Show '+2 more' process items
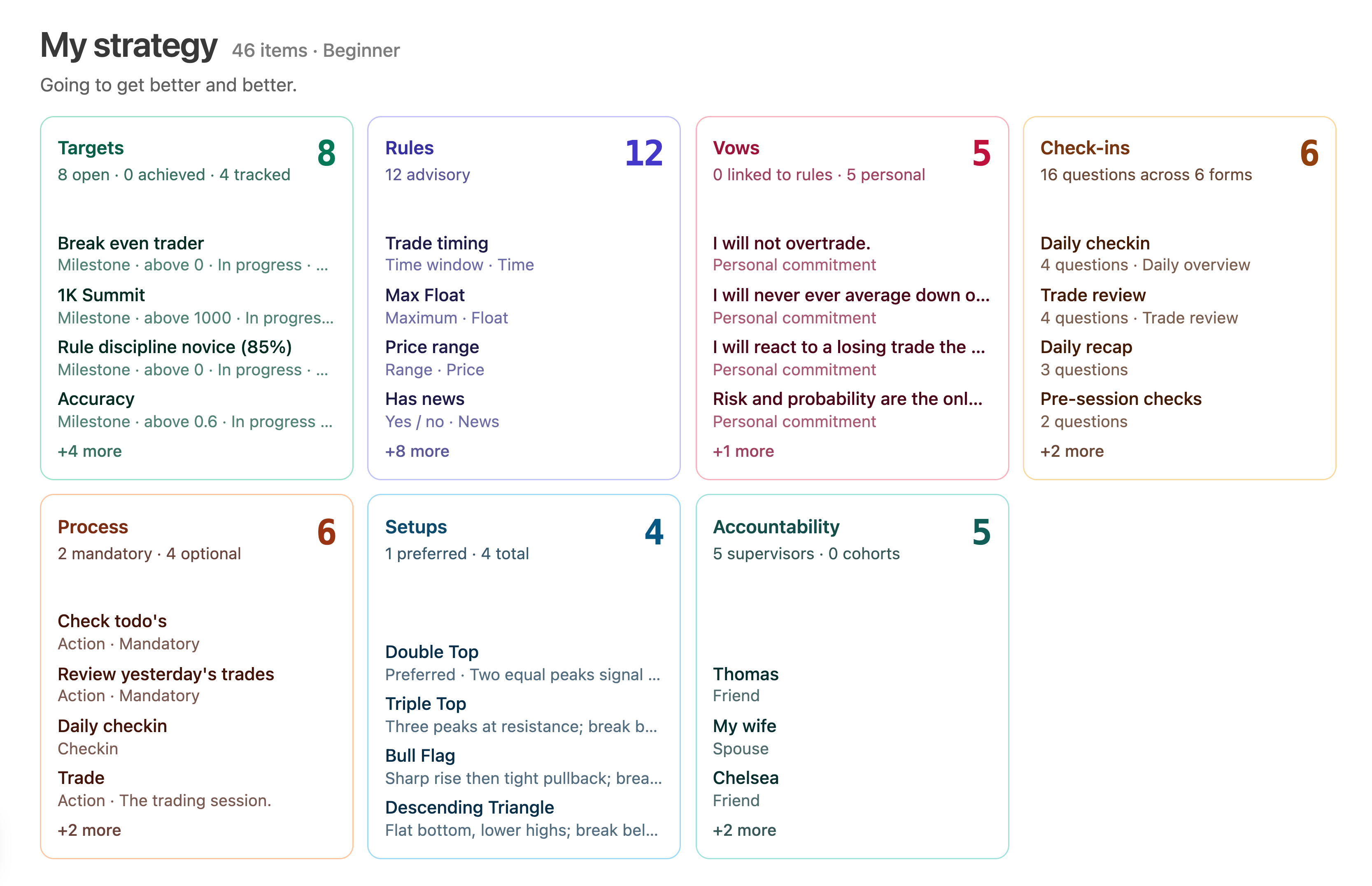 [89, 830]
